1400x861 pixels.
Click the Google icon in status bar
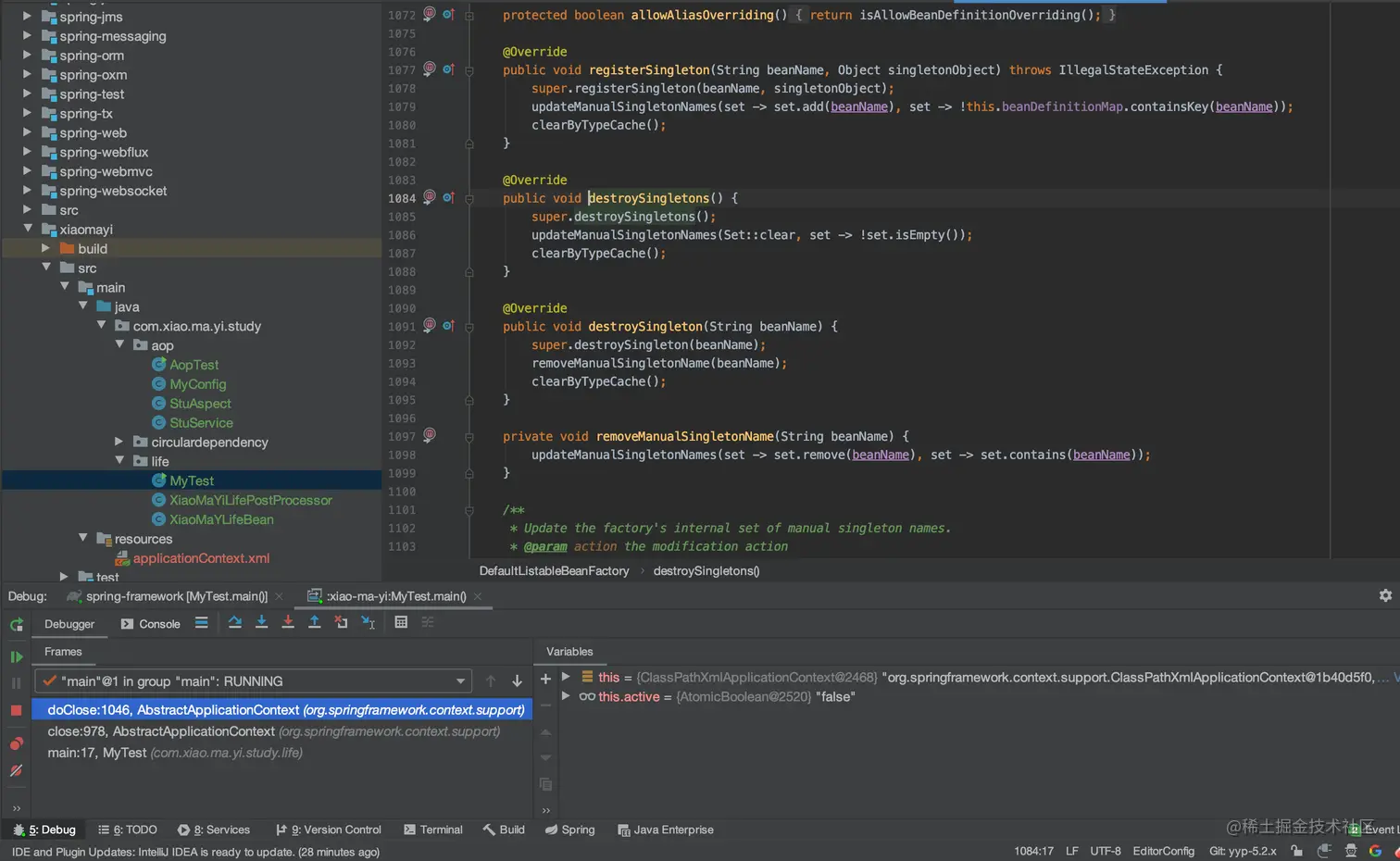point(1375,851)
